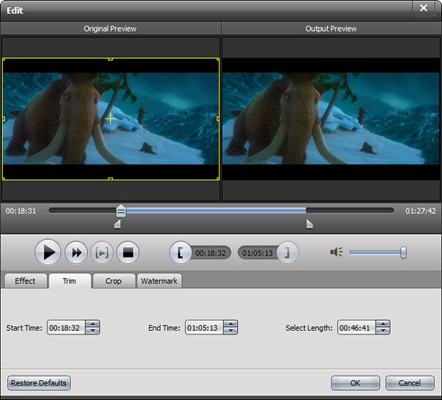Open the Crop tab

click(113, 281)
